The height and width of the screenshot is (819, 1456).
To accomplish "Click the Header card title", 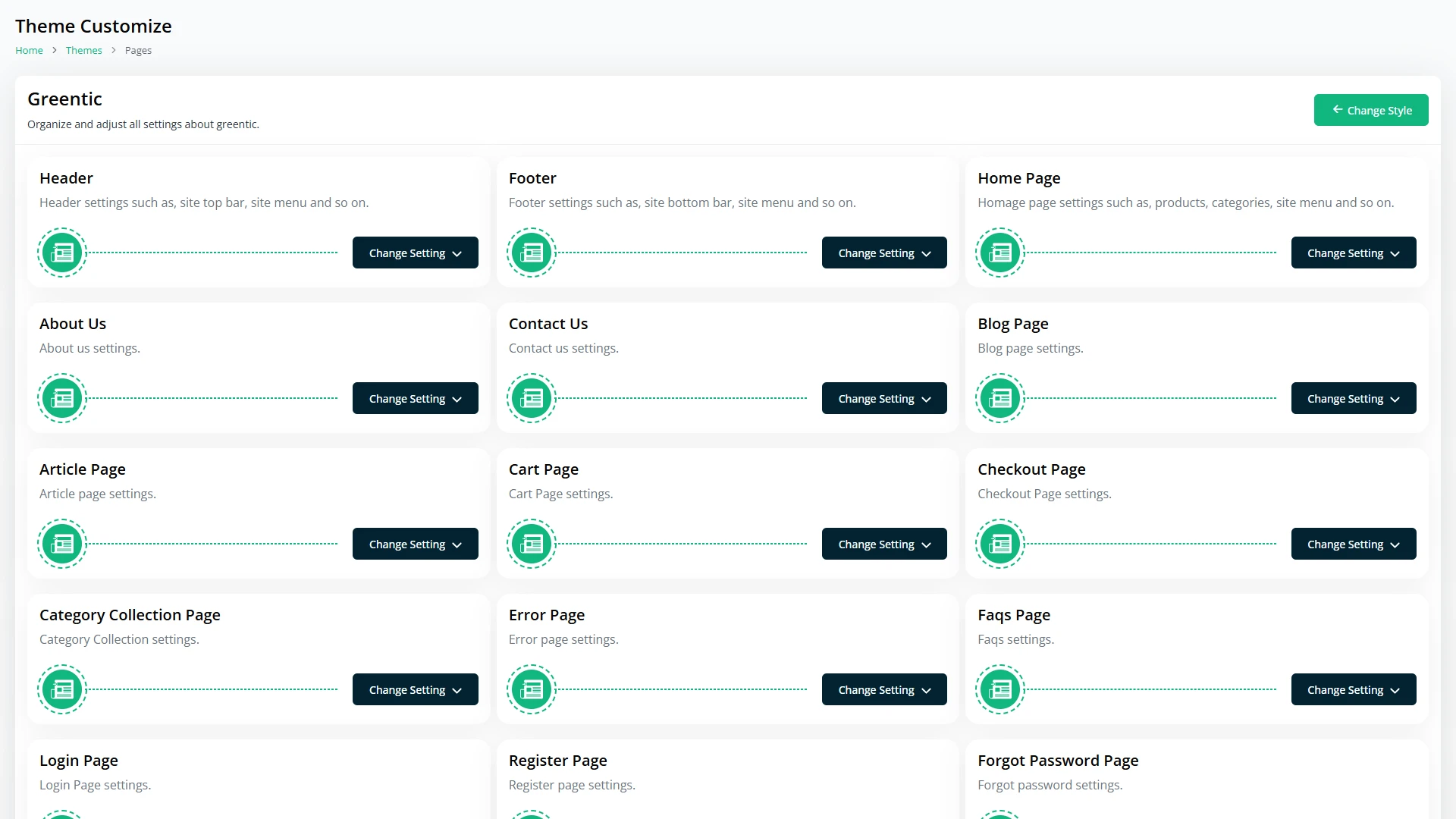I will (66, 178).
